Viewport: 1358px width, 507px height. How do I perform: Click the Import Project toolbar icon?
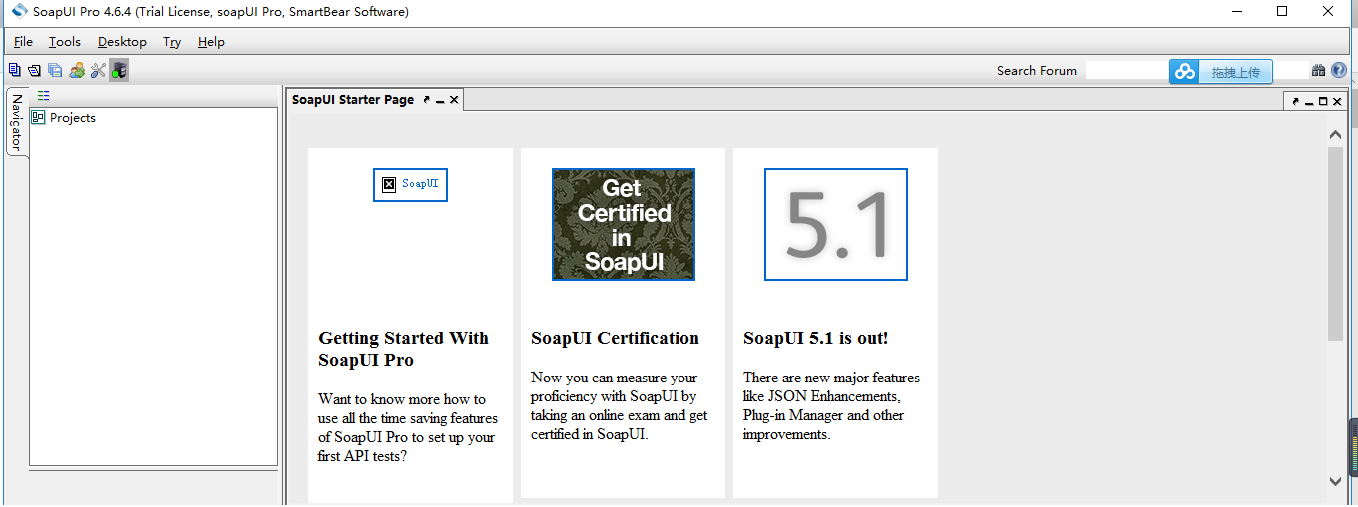(x=34, y=70)
